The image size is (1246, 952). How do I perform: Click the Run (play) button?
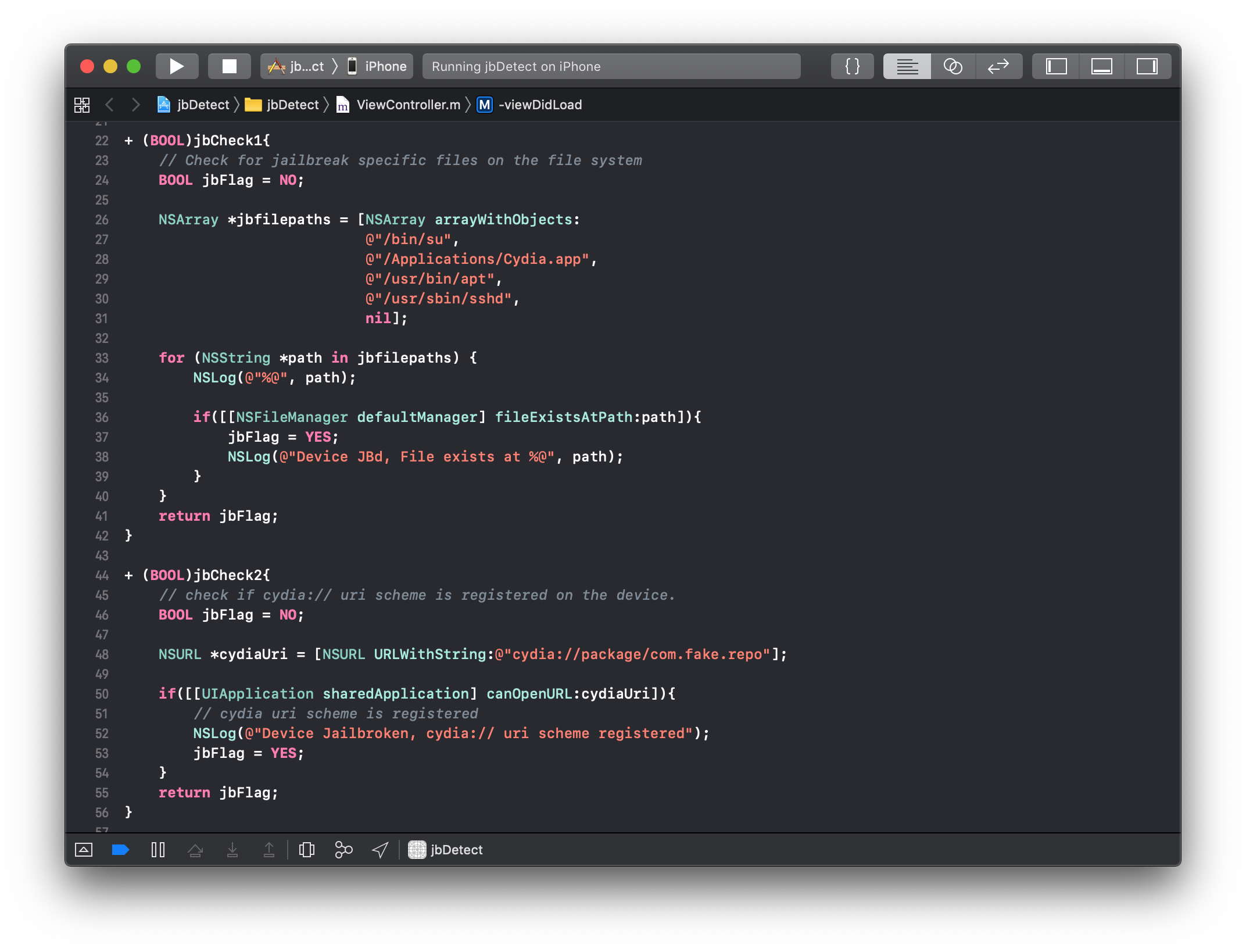[177, 66]
